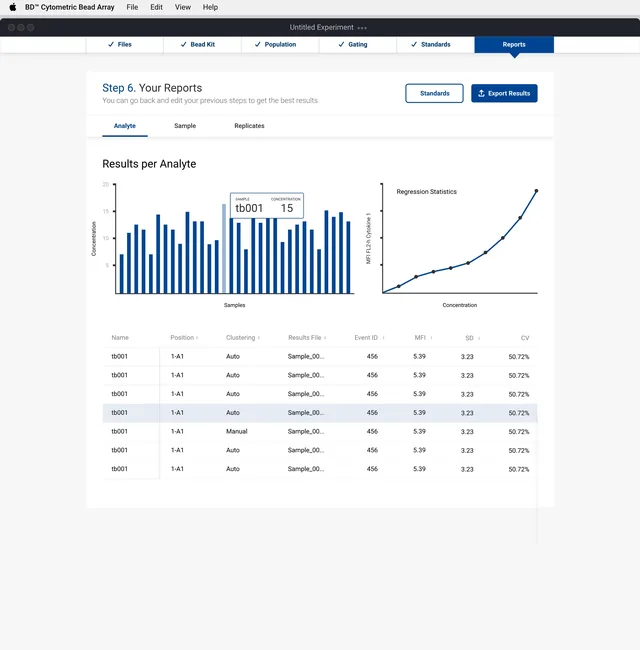Select the Reports step tab
Image resolution: width=640 pixels, height=650 pixels.
(x=514, y=44)
